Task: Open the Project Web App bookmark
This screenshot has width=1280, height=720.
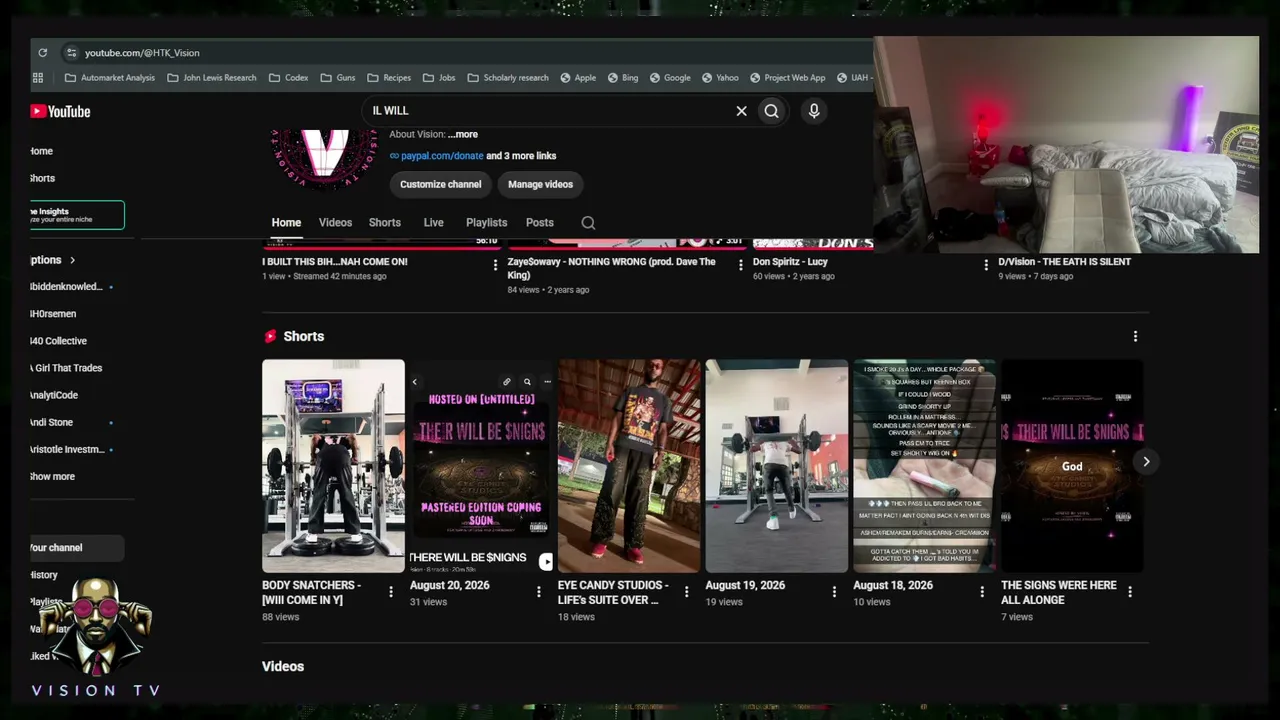Action: pos(787,78)
